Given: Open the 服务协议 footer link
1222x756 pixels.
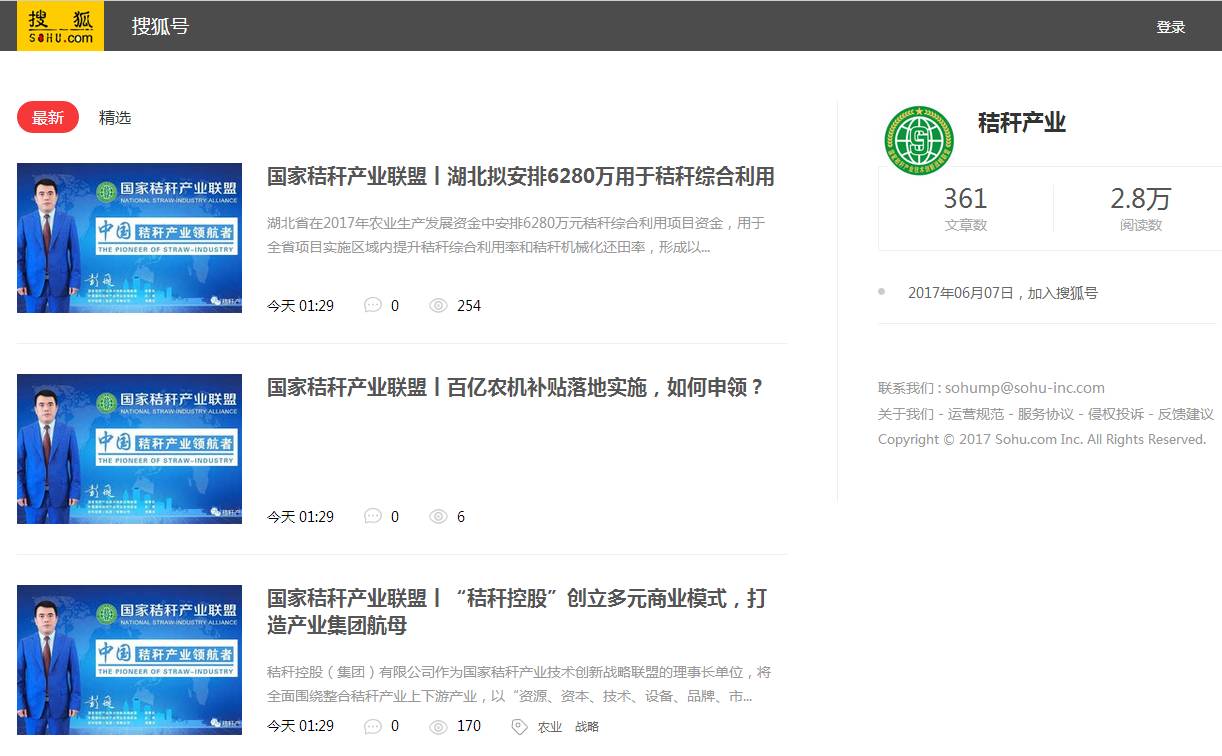Looking at the screenshot, I should pyautogui.click(x=1046, y=414).
